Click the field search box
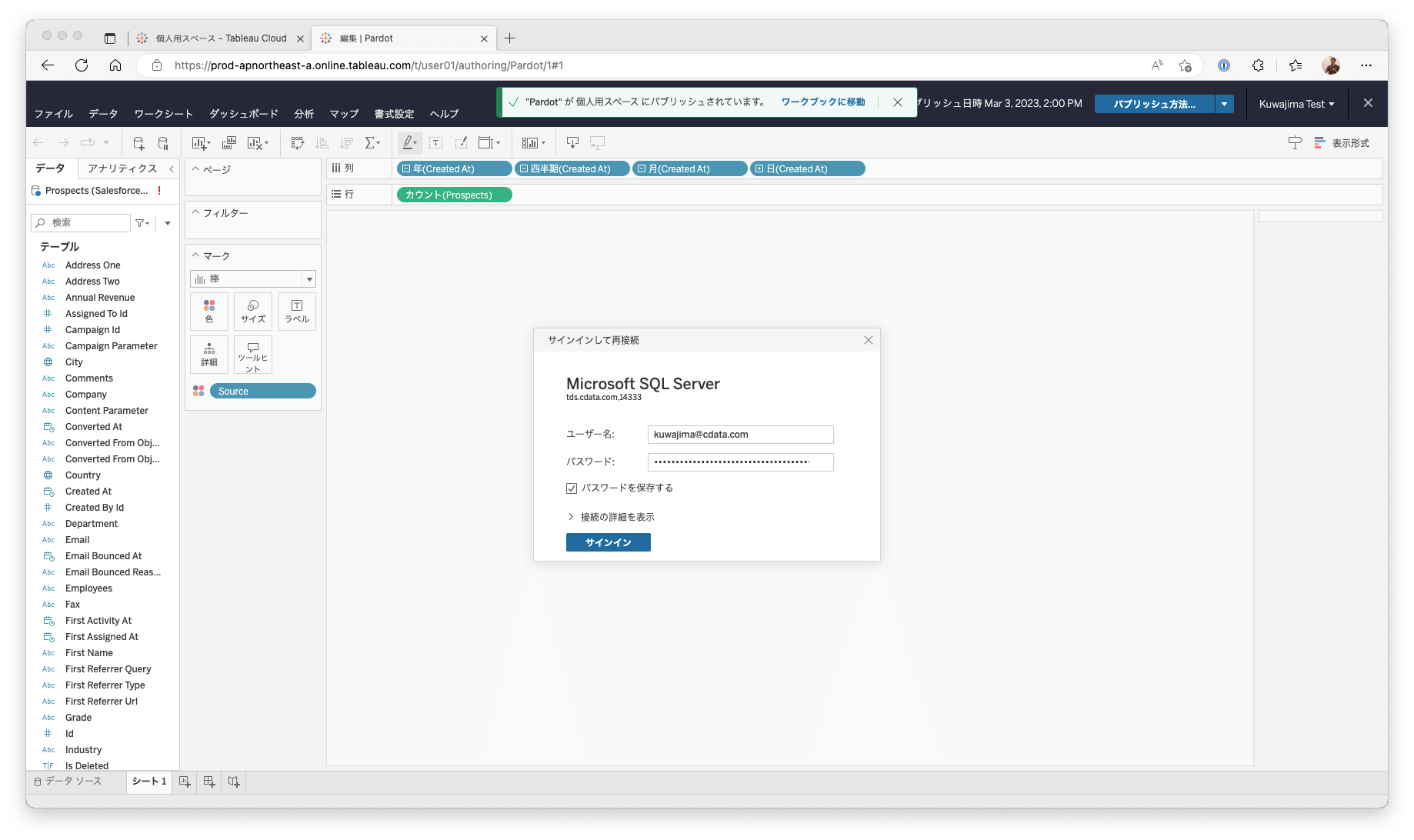This screenshot has height=840, width=1414. point(81,223)
